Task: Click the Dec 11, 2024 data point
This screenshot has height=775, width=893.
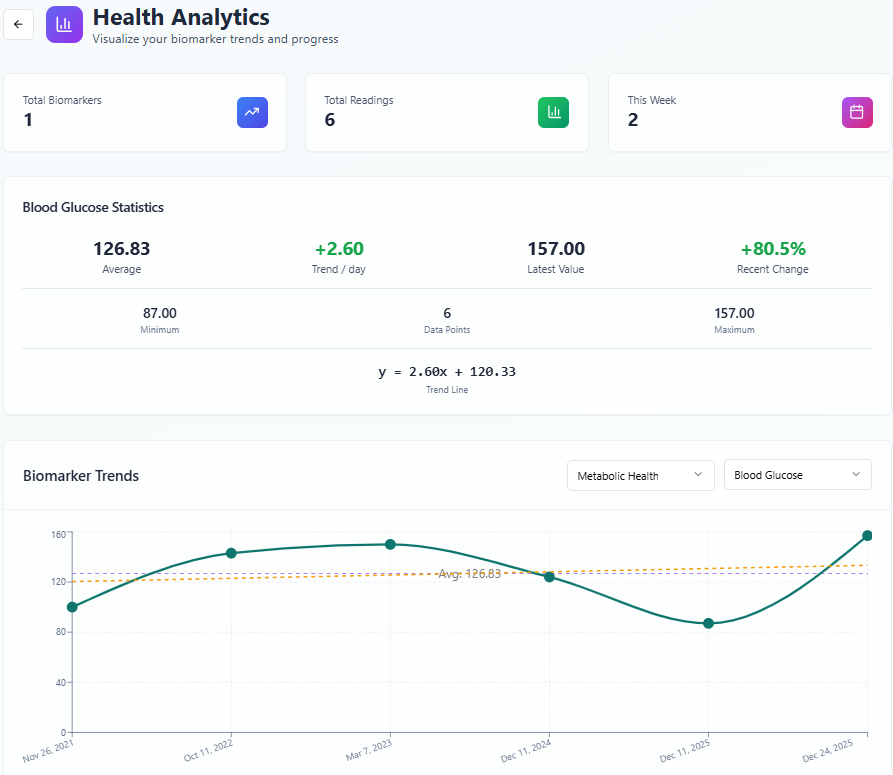Action: click(549, 576)
